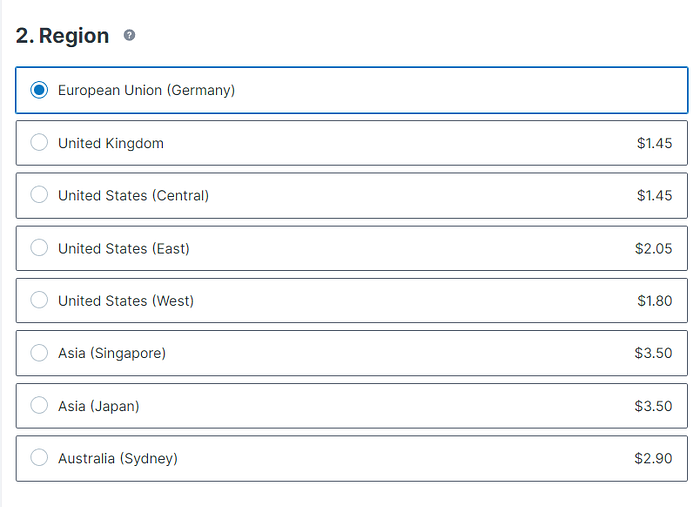Select the Asia (Japan) radio button
The image size is (700, 507).
click(x=39, y=406)
